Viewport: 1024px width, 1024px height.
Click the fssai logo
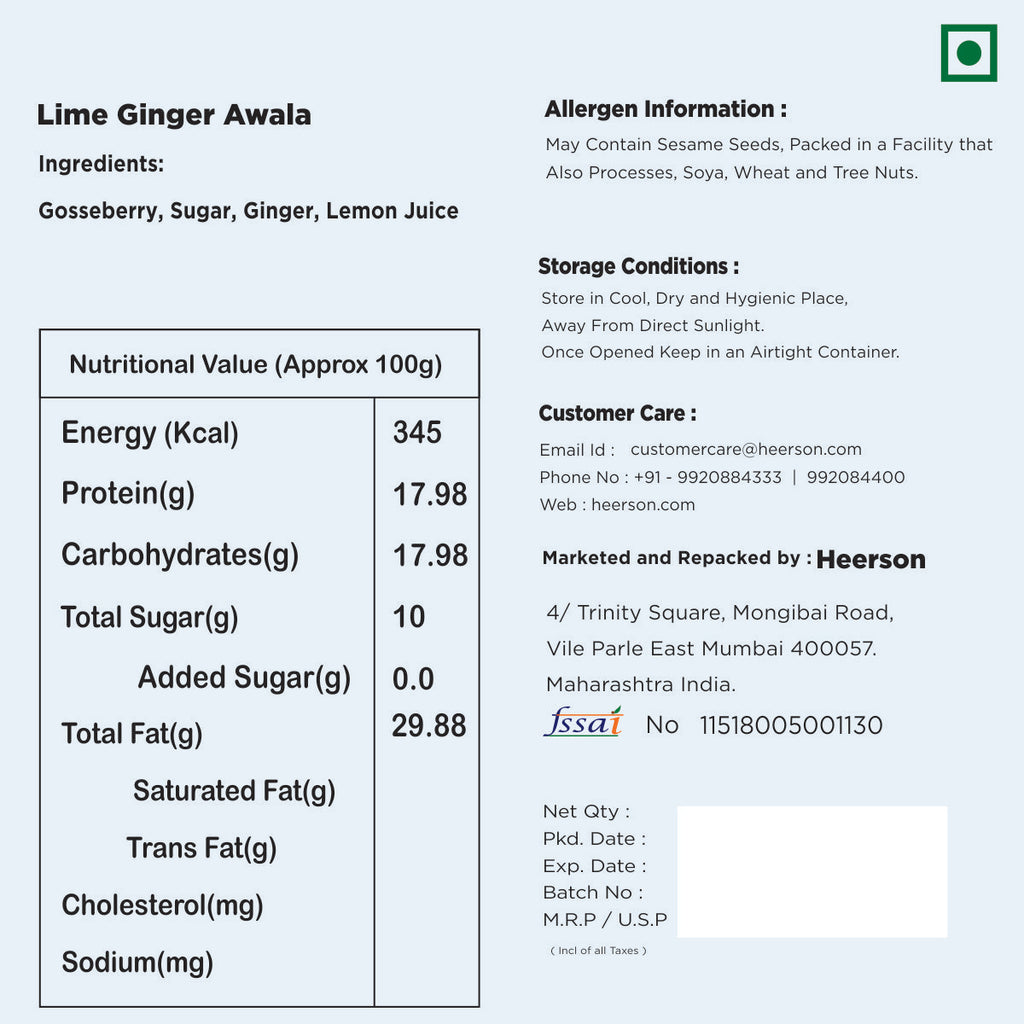(x=583, y=722)
